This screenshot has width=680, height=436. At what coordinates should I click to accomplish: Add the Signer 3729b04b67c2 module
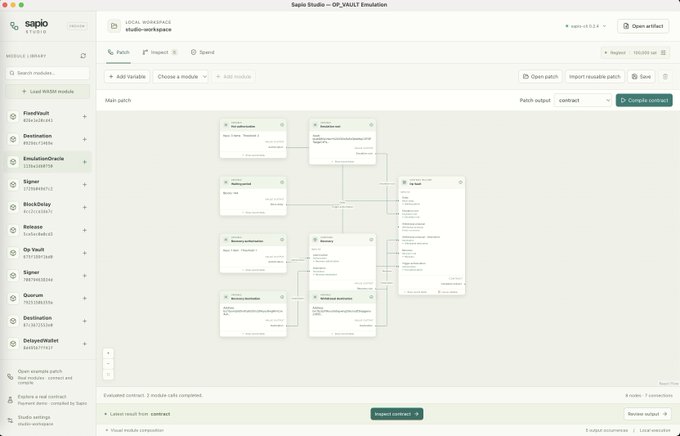[x=85, y=185]
